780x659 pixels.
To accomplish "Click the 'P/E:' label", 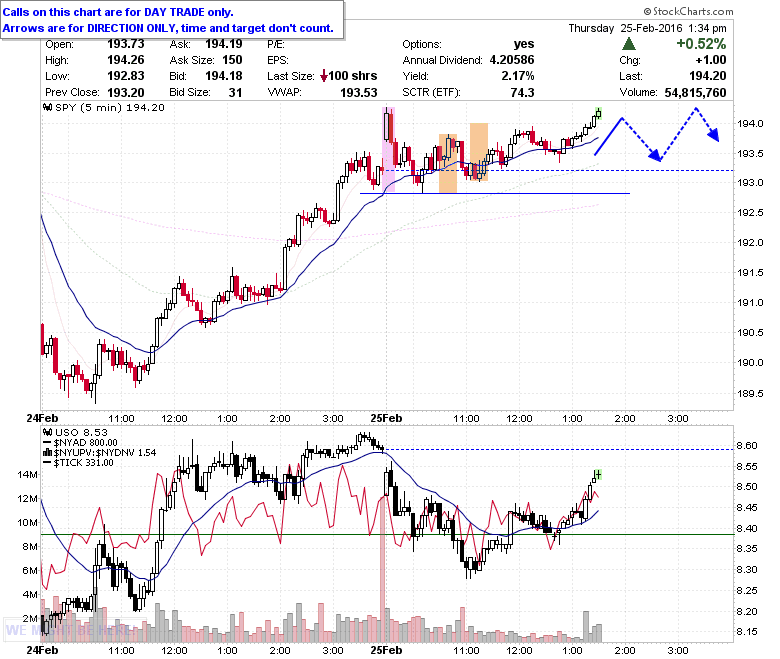I will click(276, 44).
